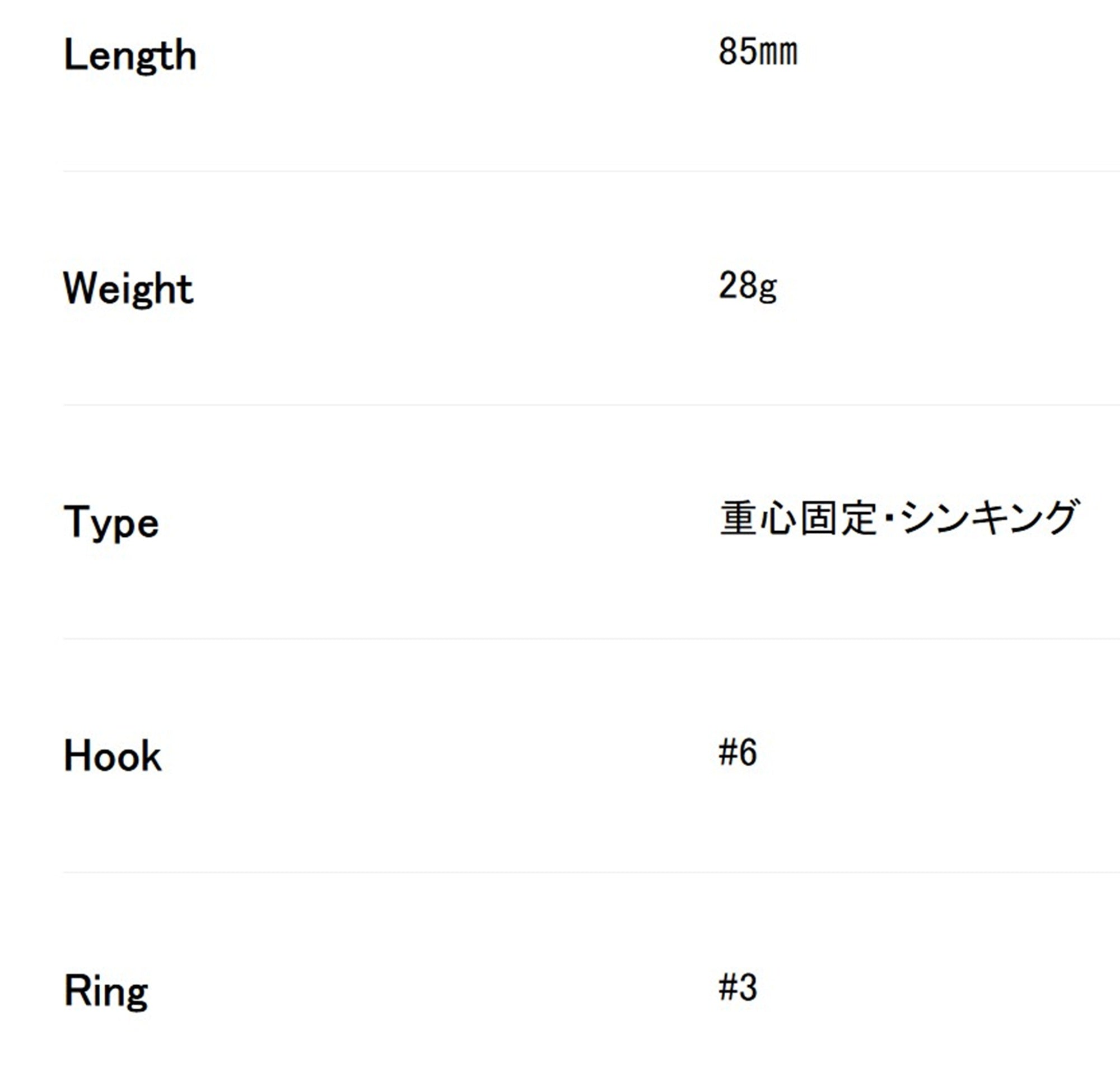
Task: Click the divider line below Length row
Action: (x=591, y=171)
